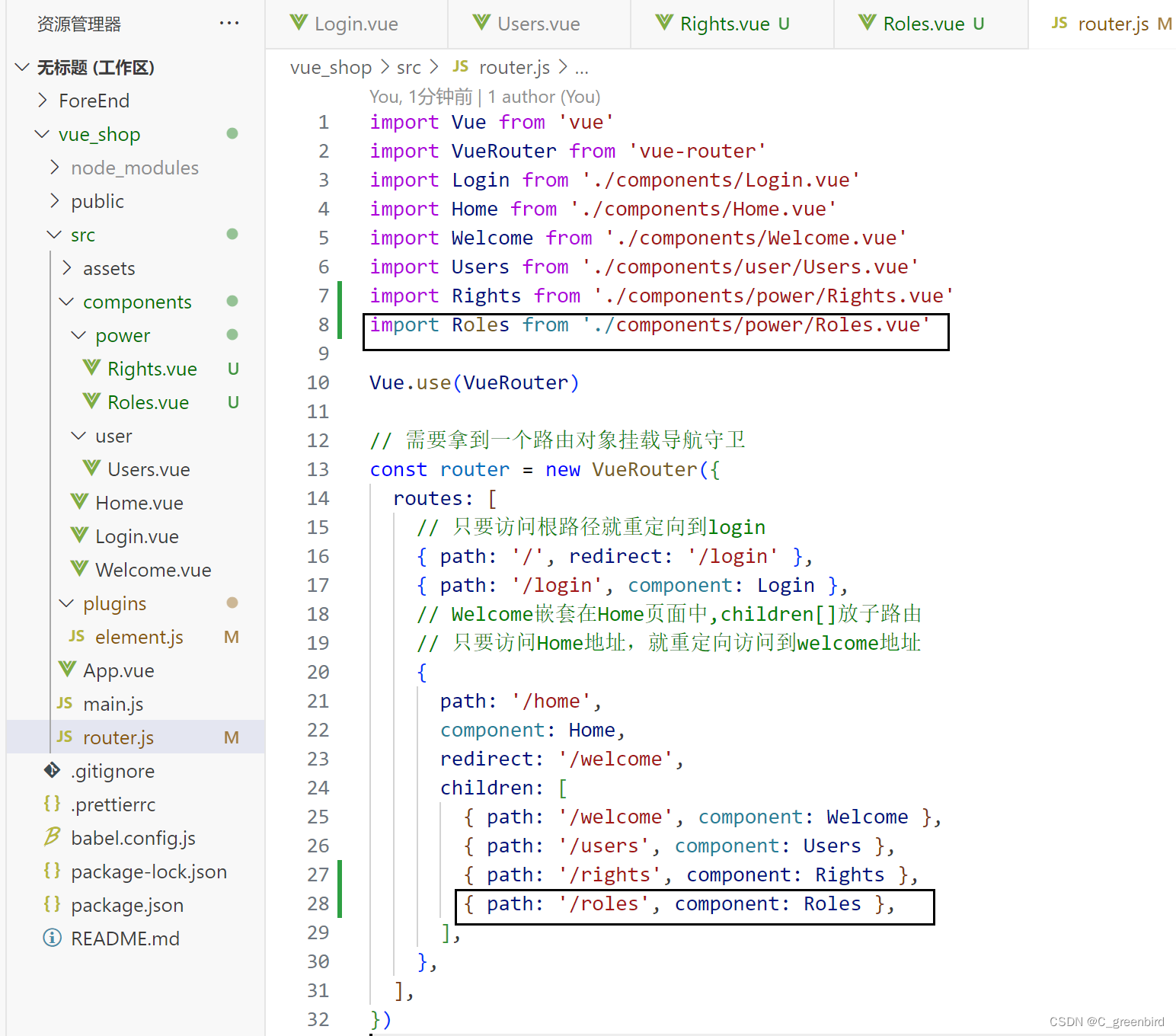Viewport: 1176px width, 1036px height.
Task: Click the import Roles line of code
Action: tap(650, 325)
